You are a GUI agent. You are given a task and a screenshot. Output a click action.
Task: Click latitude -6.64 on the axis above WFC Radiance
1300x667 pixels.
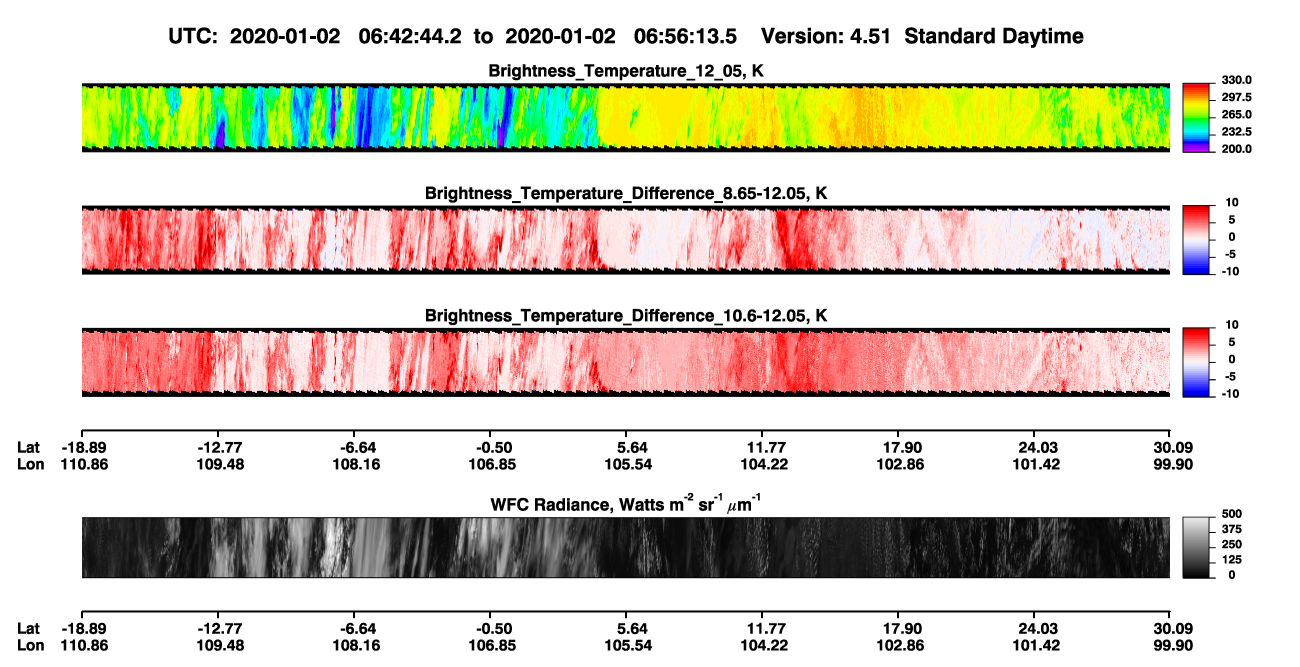354,447
